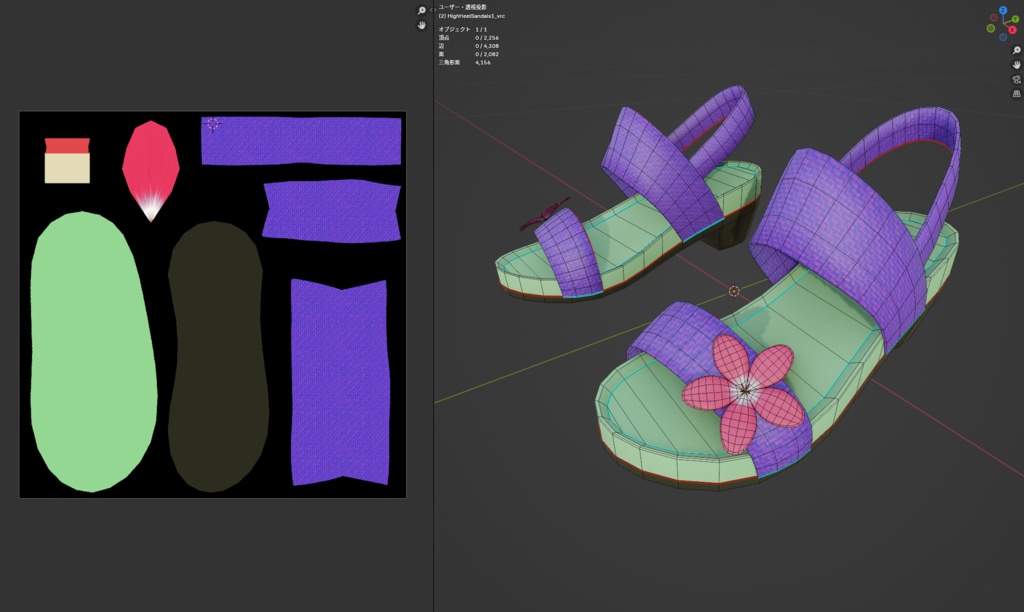Click unlabeled green negative Y gizmo circle
This screenshot has width=1024, height=612.
pyautogui.click(x=990, y=28)
